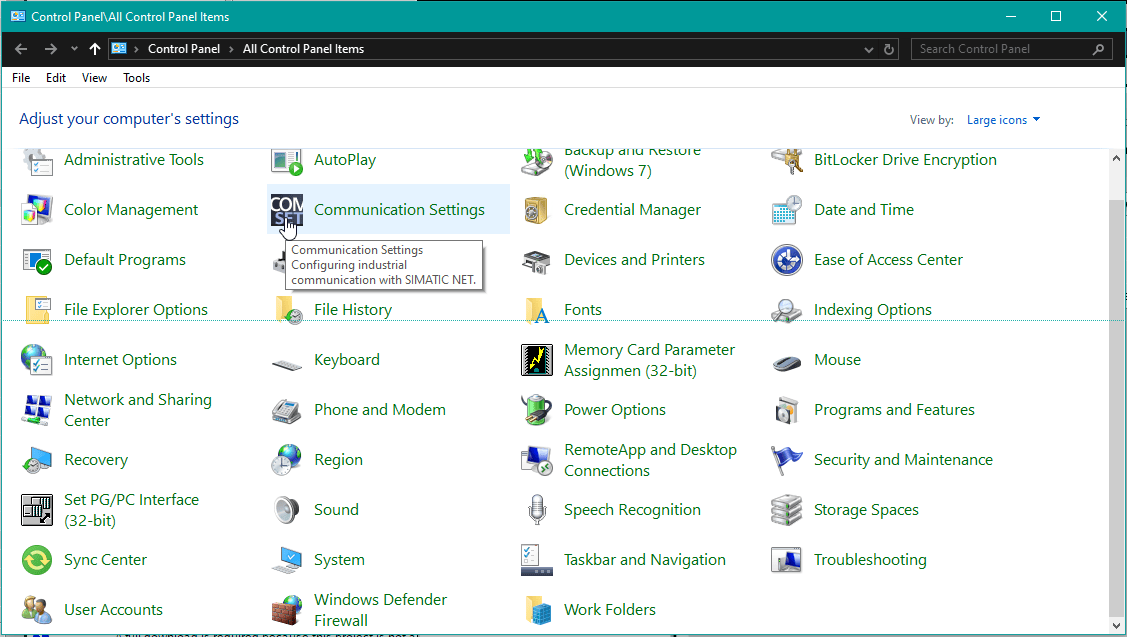Click the Credential Manager safe icon
The image size is (1127, 637).
(x=536, y=210)
